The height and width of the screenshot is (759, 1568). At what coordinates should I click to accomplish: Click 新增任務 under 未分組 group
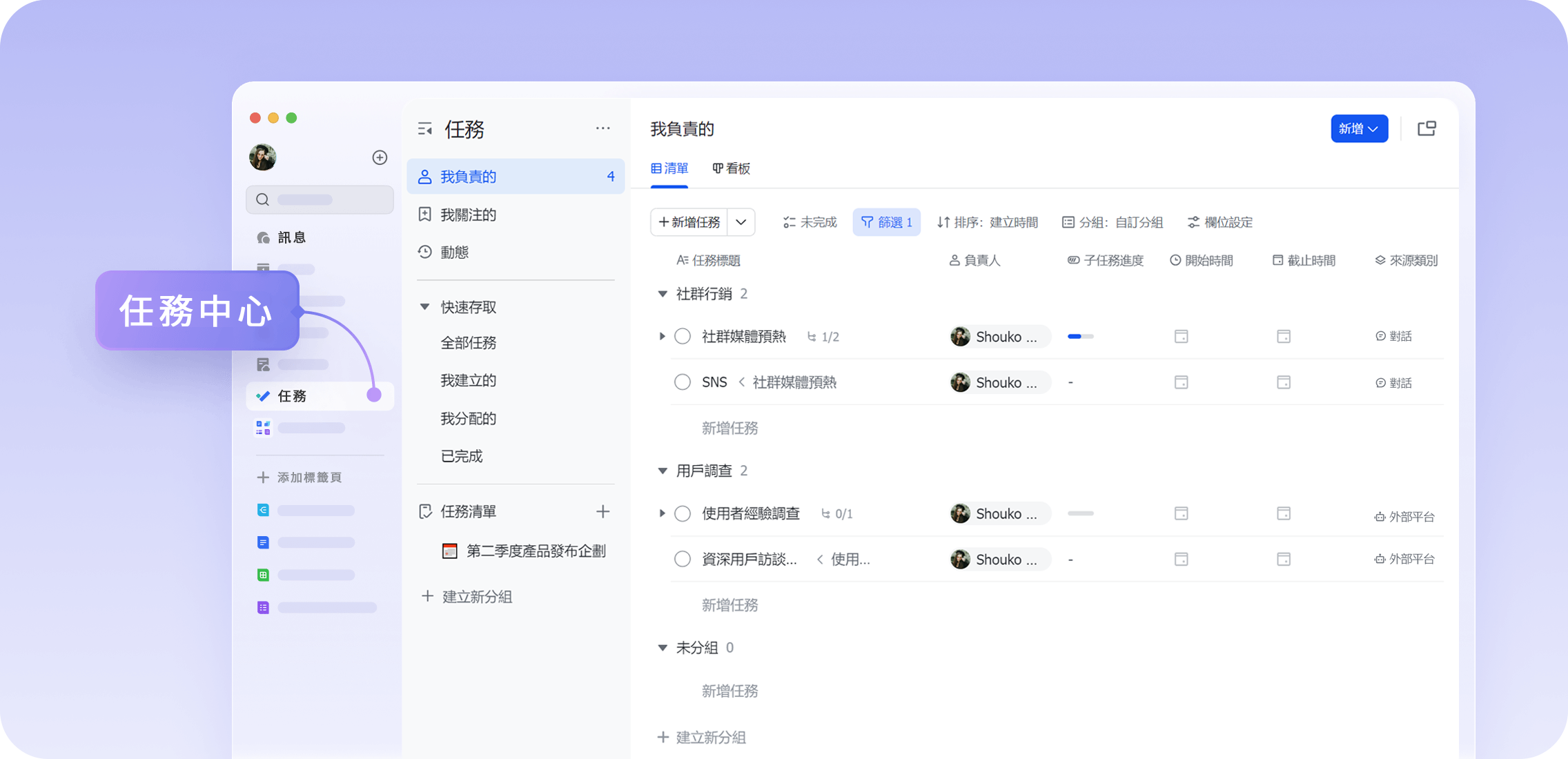click(729, 691)
